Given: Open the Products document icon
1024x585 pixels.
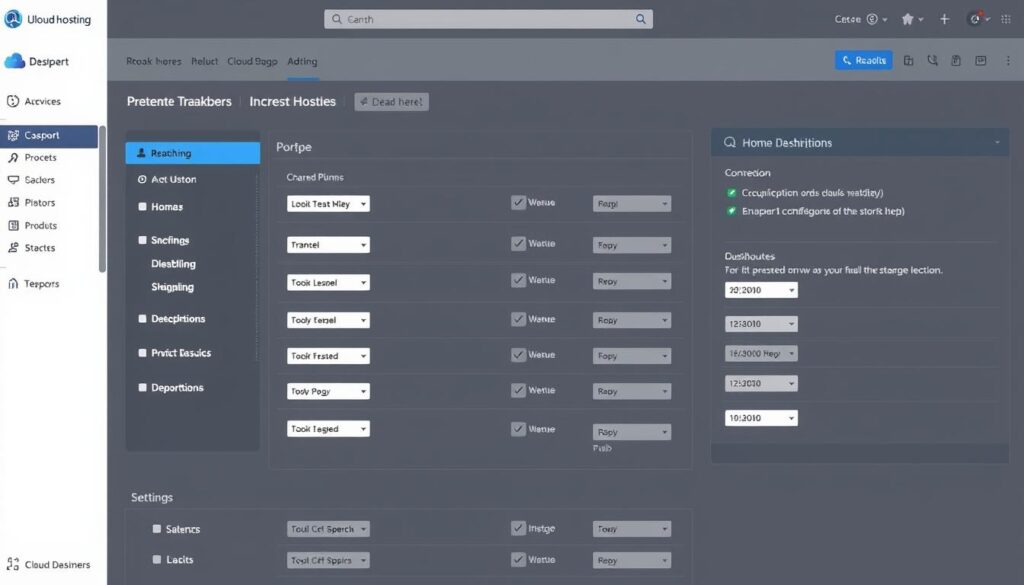Looking at the screenshot, I should (x=14, y=225).
